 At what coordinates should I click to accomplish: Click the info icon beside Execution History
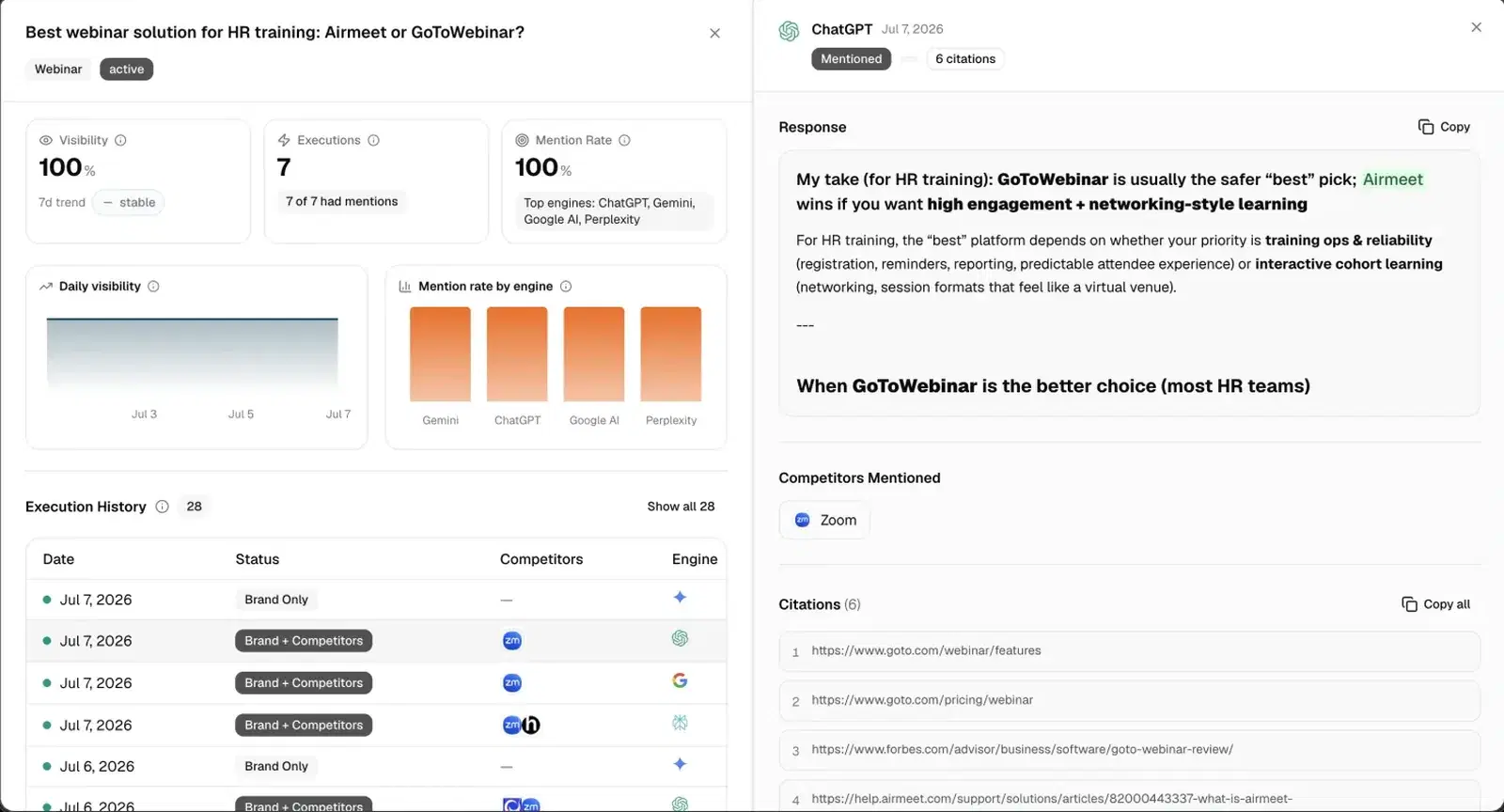pos(162,507)
